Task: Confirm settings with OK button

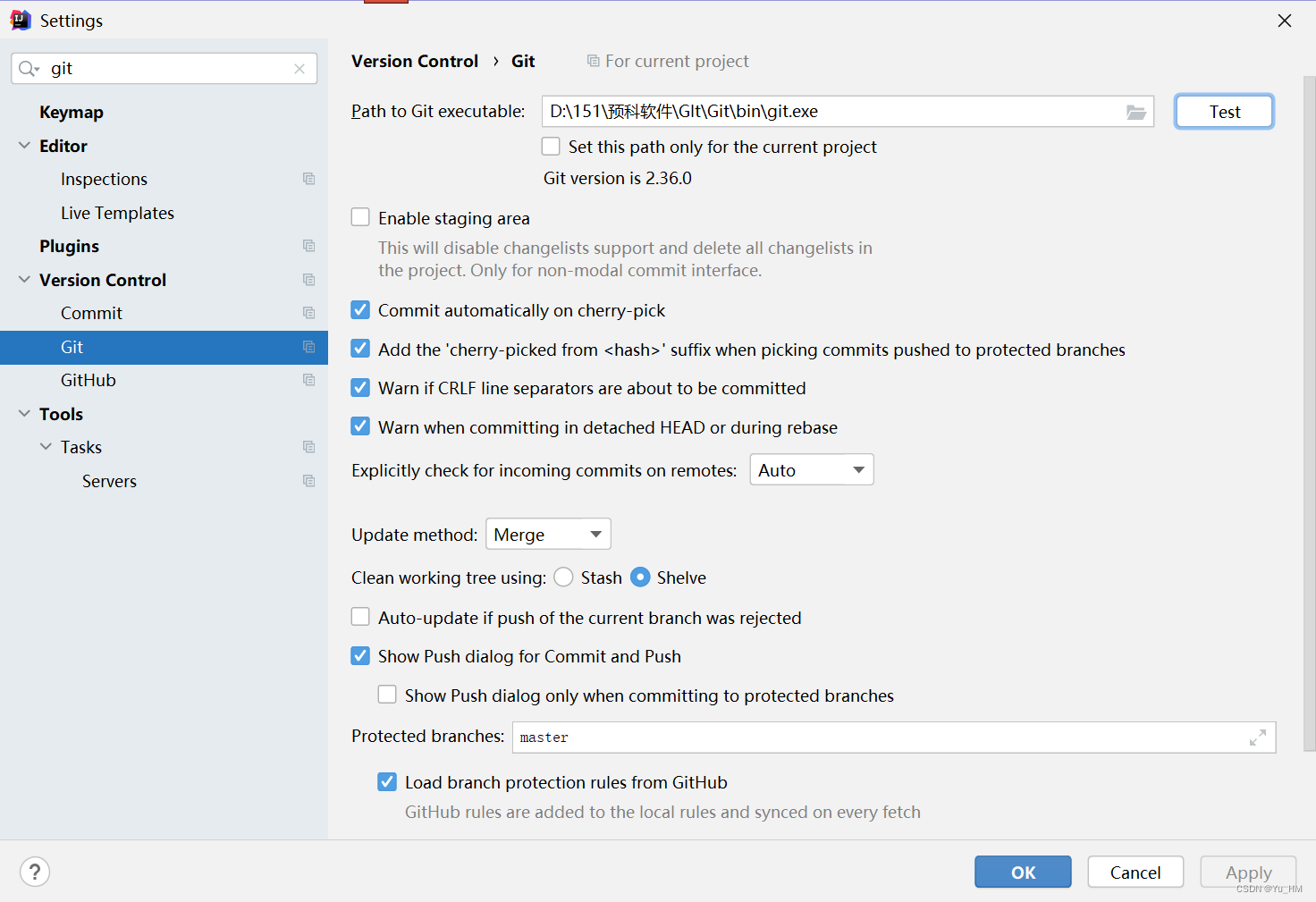Action: coord(1023,872)
